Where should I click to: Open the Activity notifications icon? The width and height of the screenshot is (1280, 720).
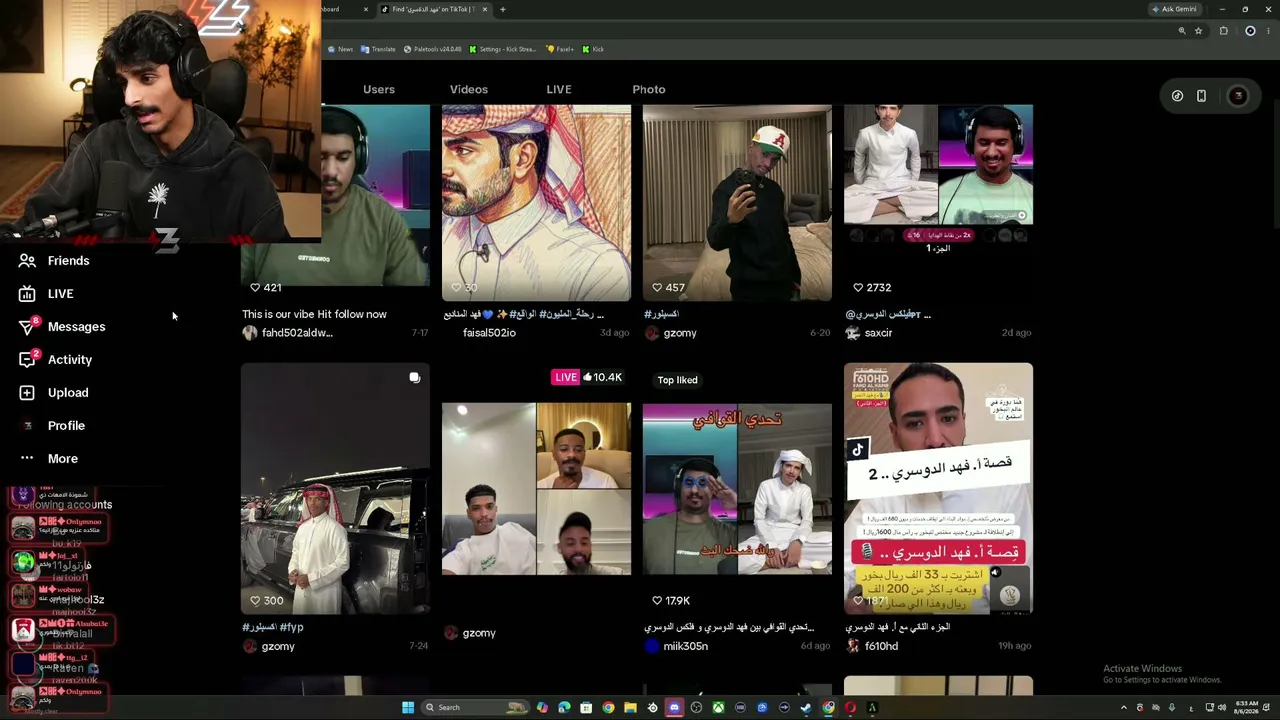[27, 360]
